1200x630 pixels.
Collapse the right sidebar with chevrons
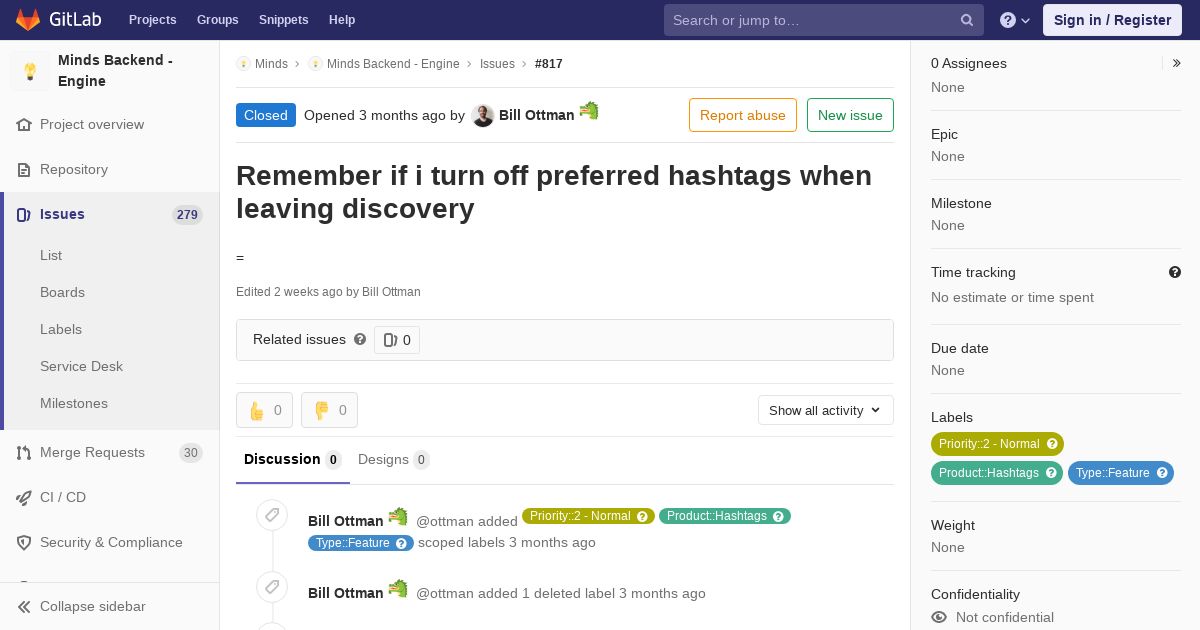(1176, 63)
